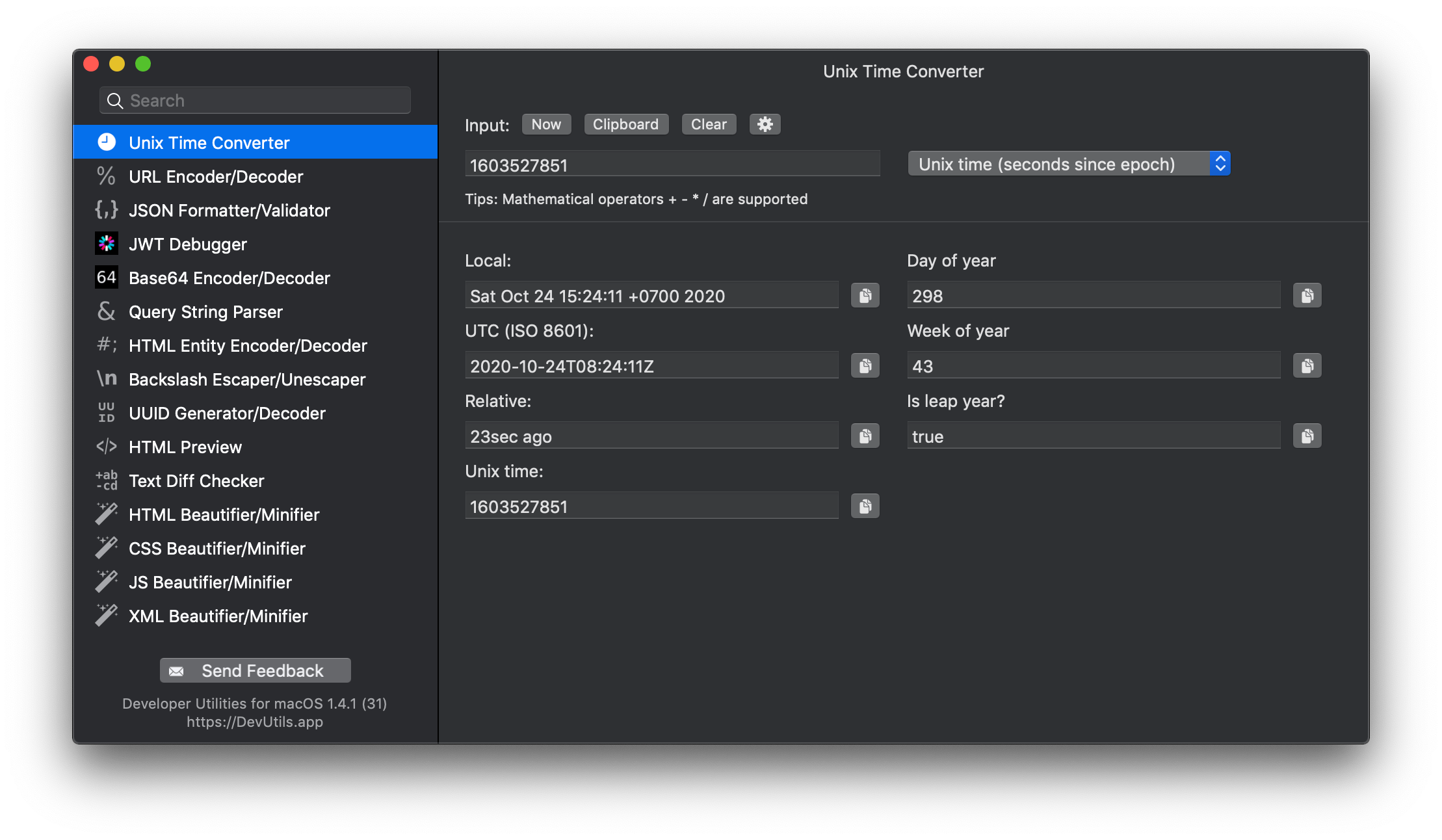The image size is (1442, 840).
Task: Click the Unix time input field
Action: pyautogui.click(x=671, y=165)
